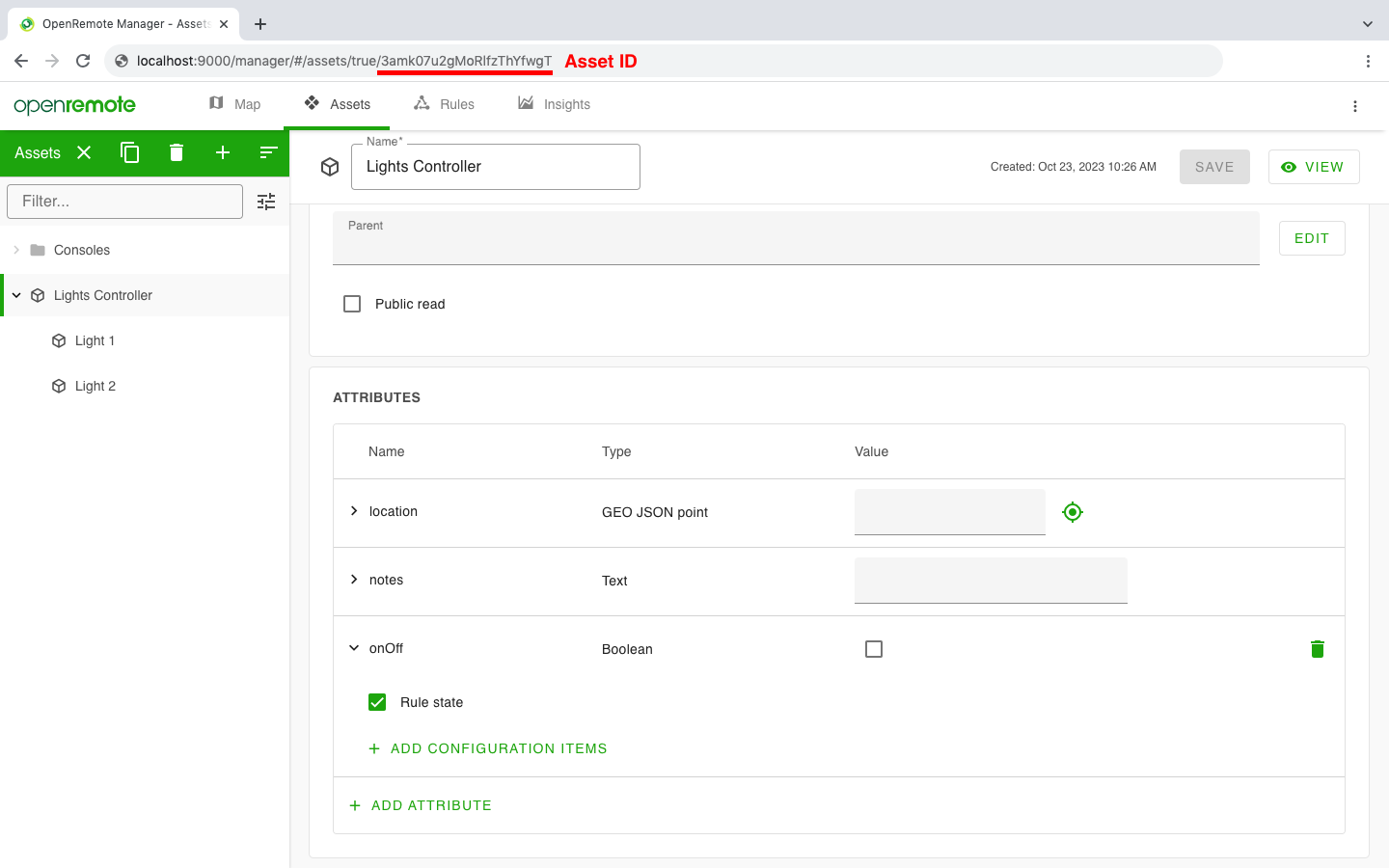Screen dimensions: 1389x868
Task: Select Light 2 in the asset tree
Action: point(94,385)
